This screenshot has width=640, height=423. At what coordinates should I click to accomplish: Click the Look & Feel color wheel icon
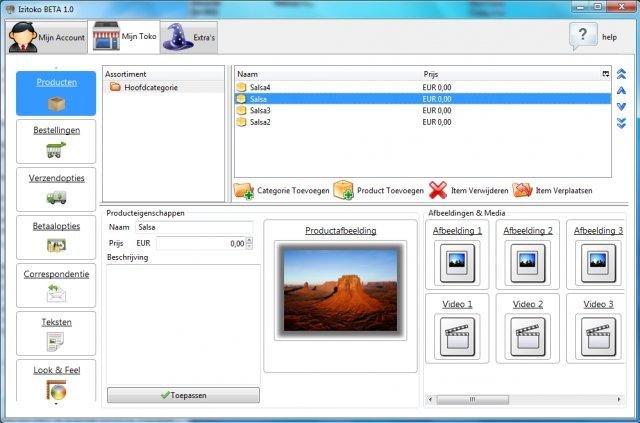point(56,390)
